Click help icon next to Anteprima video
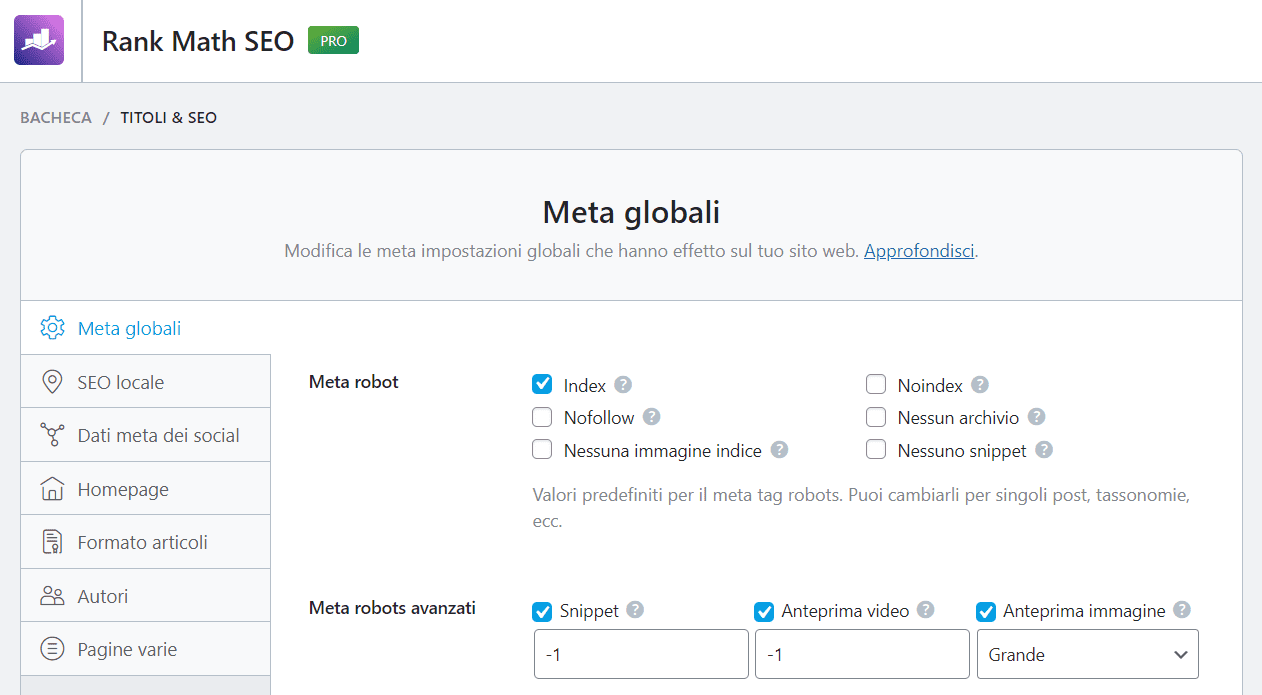 click(x=926, y=610)
